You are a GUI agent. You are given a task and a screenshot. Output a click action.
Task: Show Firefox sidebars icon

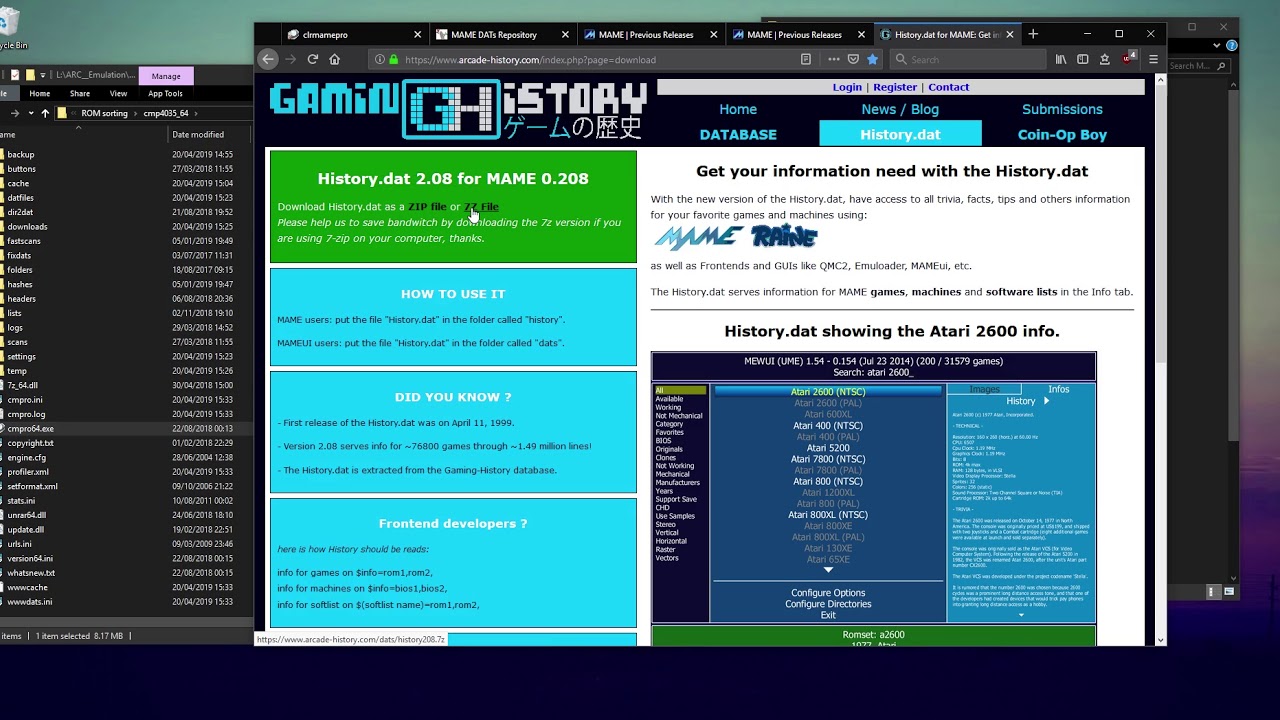tap(1083, 59)
